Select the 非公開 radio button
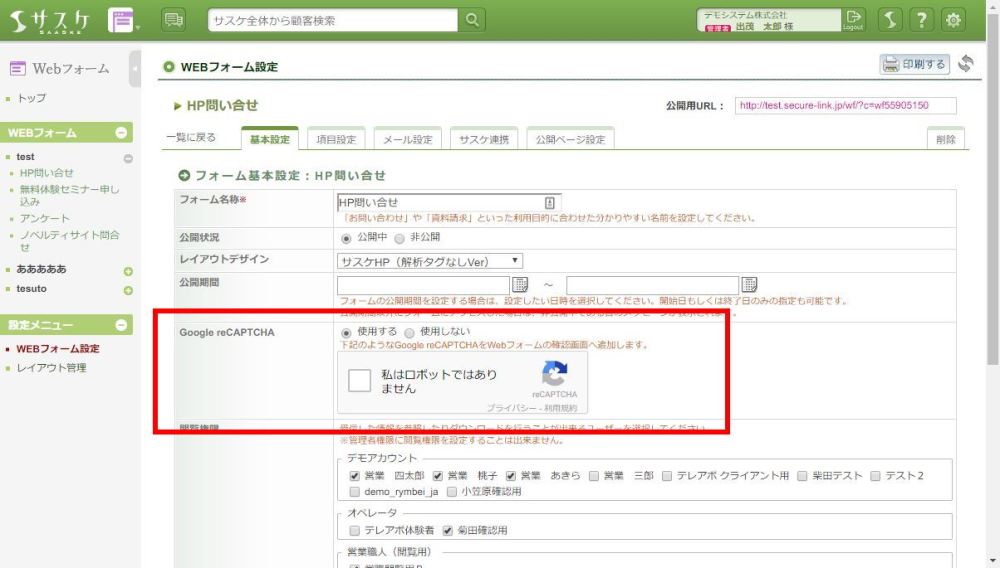The width and height of the screenshot is (1000, 568). click(399, 238)
